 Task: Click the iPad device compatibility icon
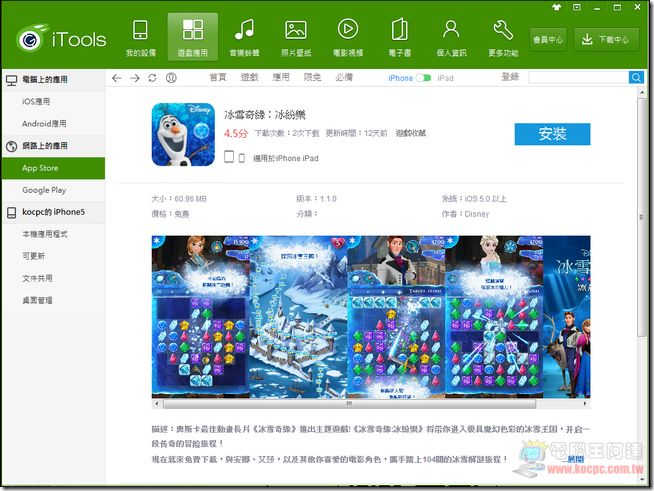[229, 157]
